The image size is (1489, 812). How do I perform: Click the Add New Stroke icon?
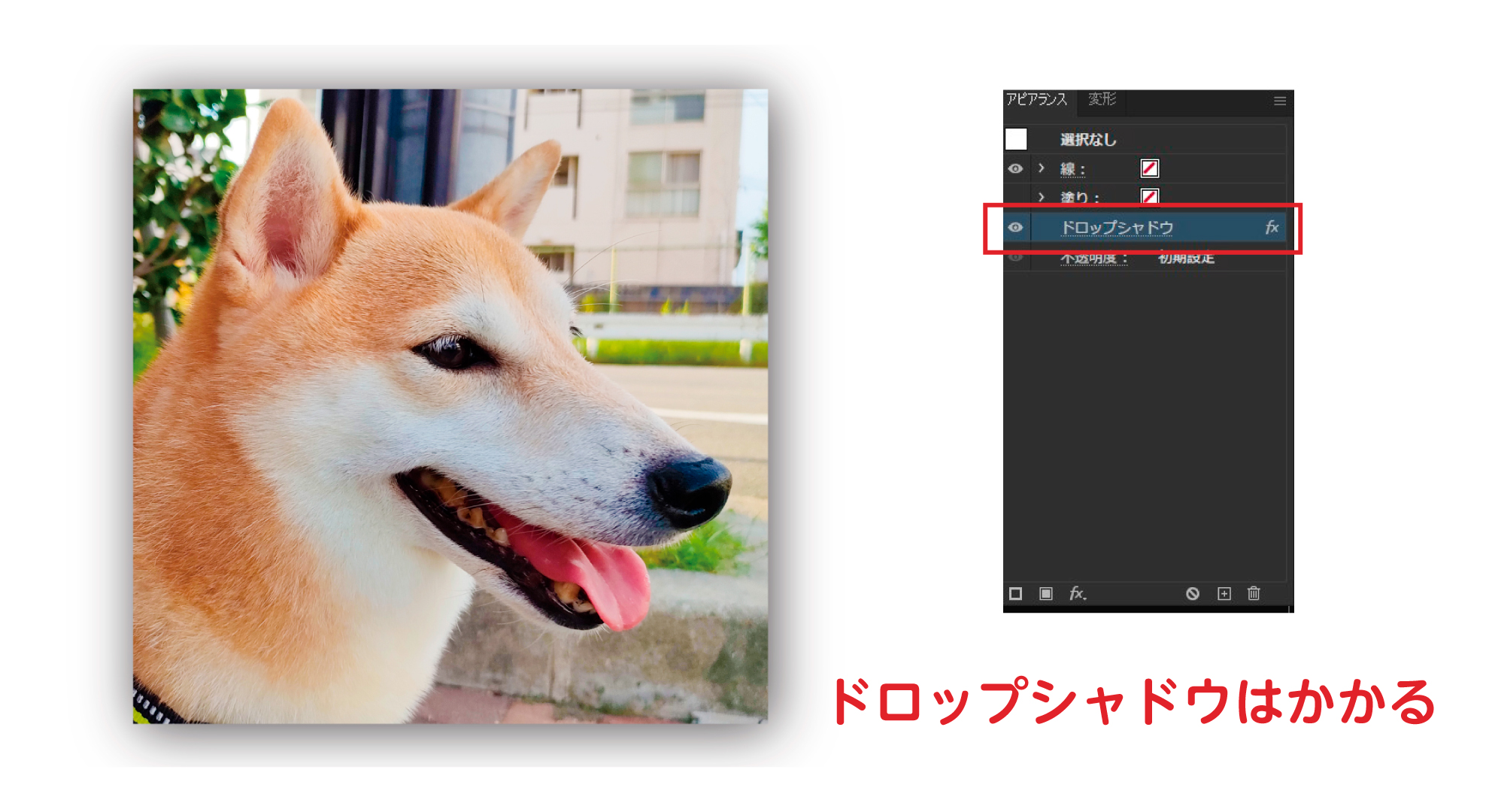tap(1015, 594)
